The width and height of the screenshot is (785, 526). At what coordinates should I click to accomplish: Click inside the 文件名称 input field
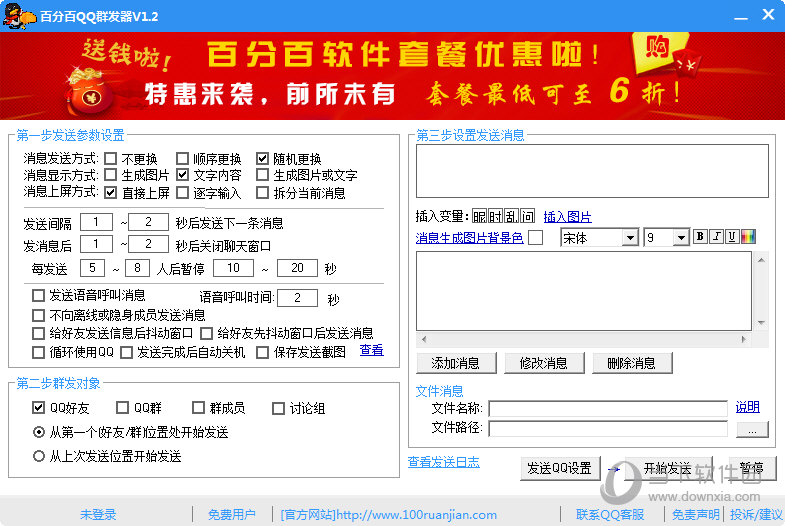(x=608, y=408)
